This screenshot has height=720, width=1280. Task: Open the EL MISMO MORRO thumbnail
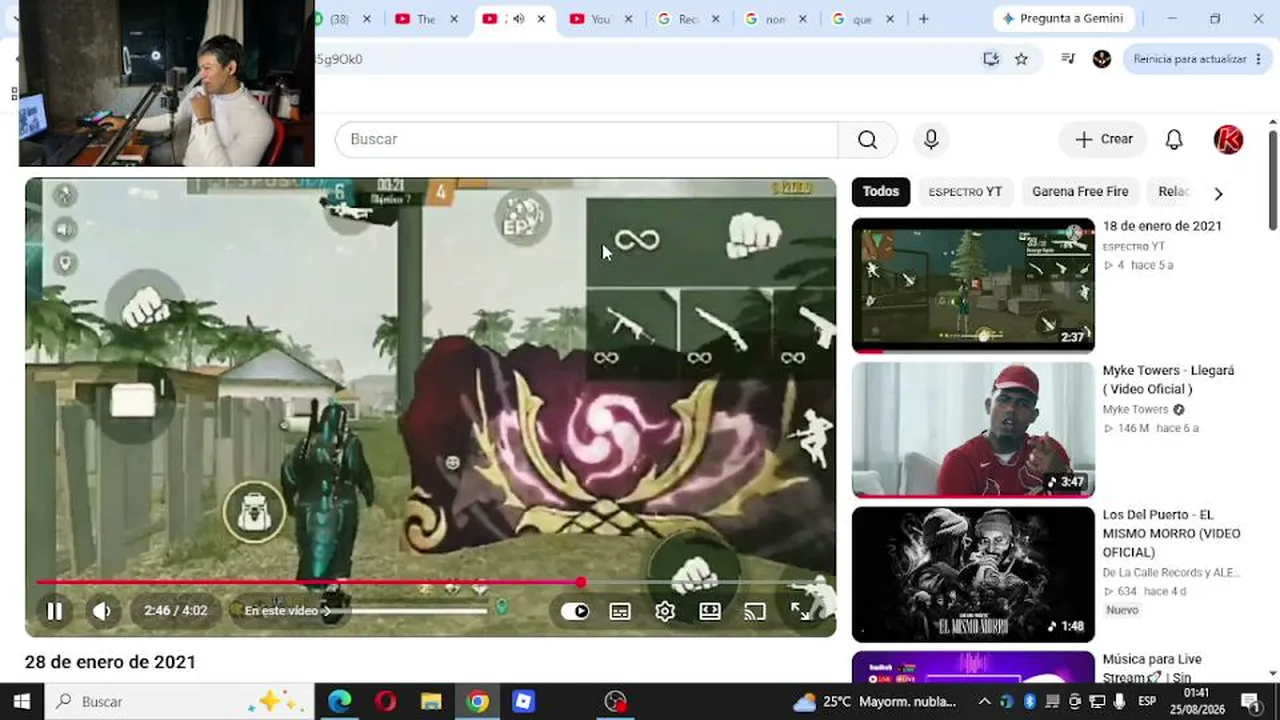(973, 574)
